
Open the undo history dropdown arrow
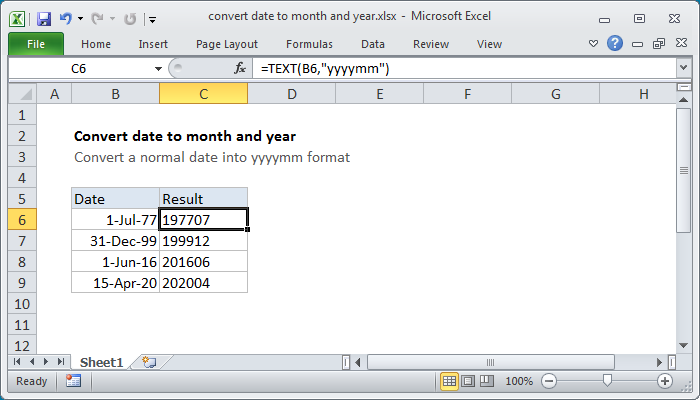pos(80,19)
